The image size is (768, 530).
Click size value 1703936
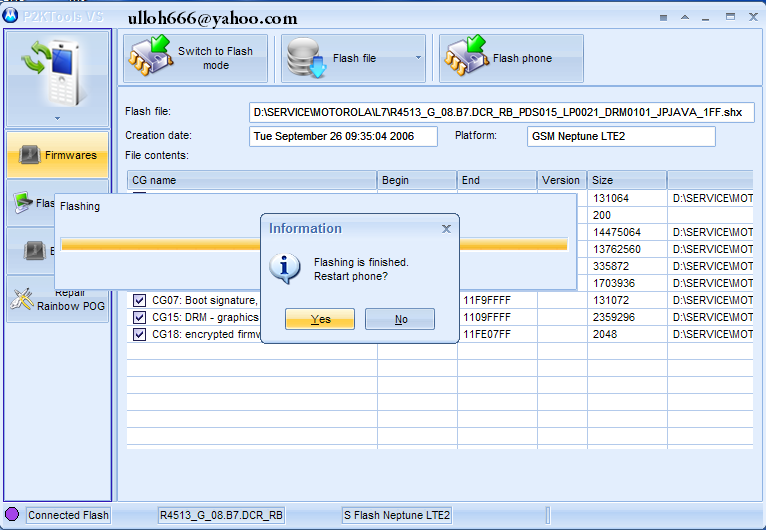(614, 283)
